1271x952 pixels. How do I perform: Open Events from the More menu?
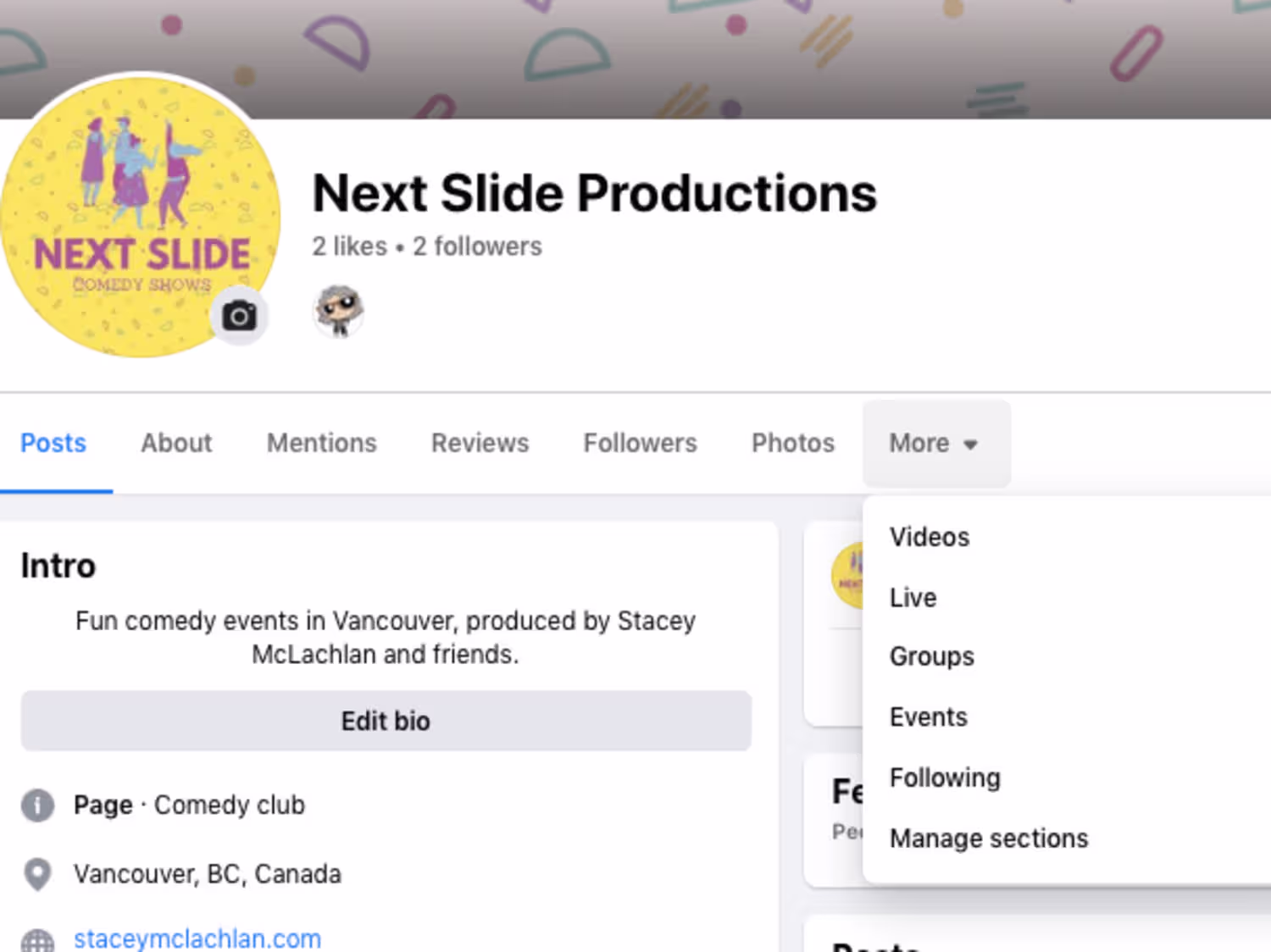929,717
